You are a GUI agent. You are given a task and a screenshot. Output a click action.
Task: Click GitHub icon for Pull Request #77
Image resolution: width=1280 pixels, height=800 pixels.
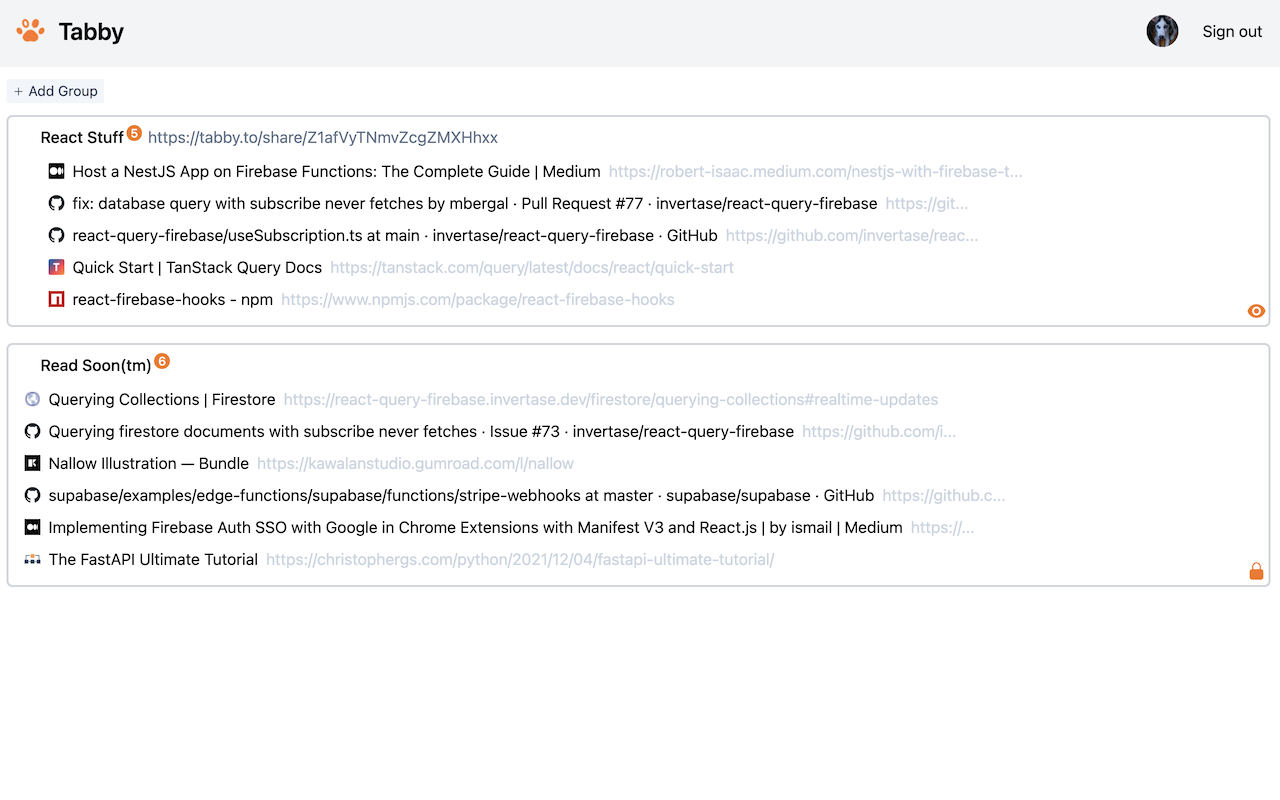(57, 203)
